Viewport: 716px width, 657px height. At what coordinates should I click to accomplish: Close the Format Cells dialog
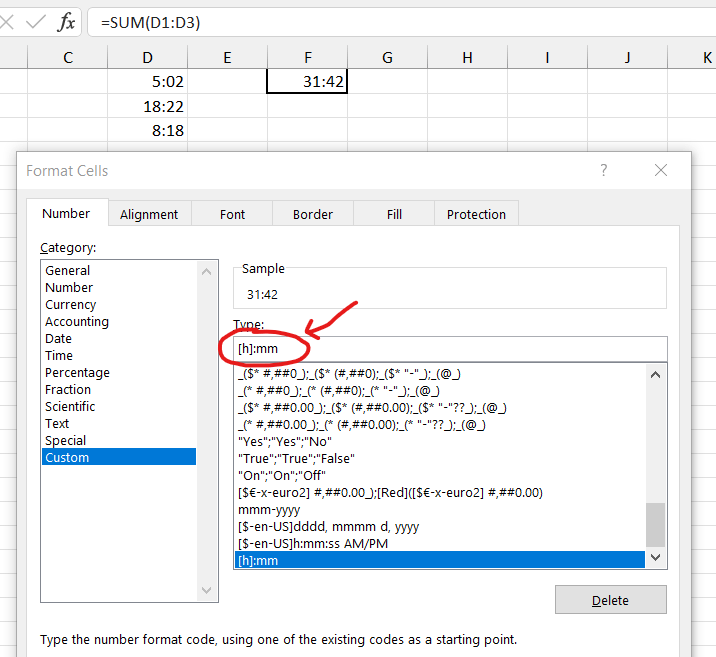[x=661, y=170]
